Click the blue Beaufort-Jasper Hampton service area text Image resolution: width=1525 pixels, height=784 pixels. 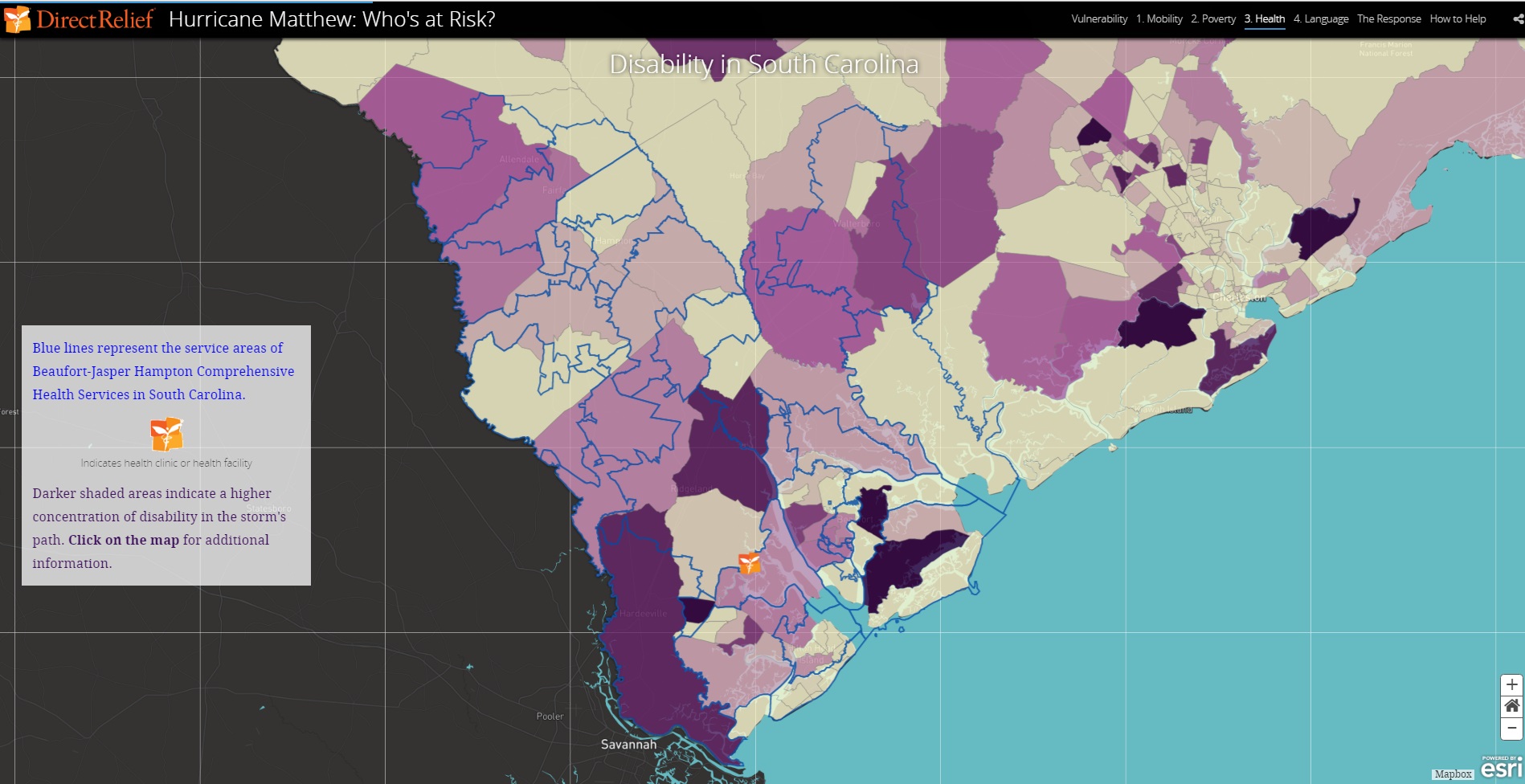click(x=163, y=371)
